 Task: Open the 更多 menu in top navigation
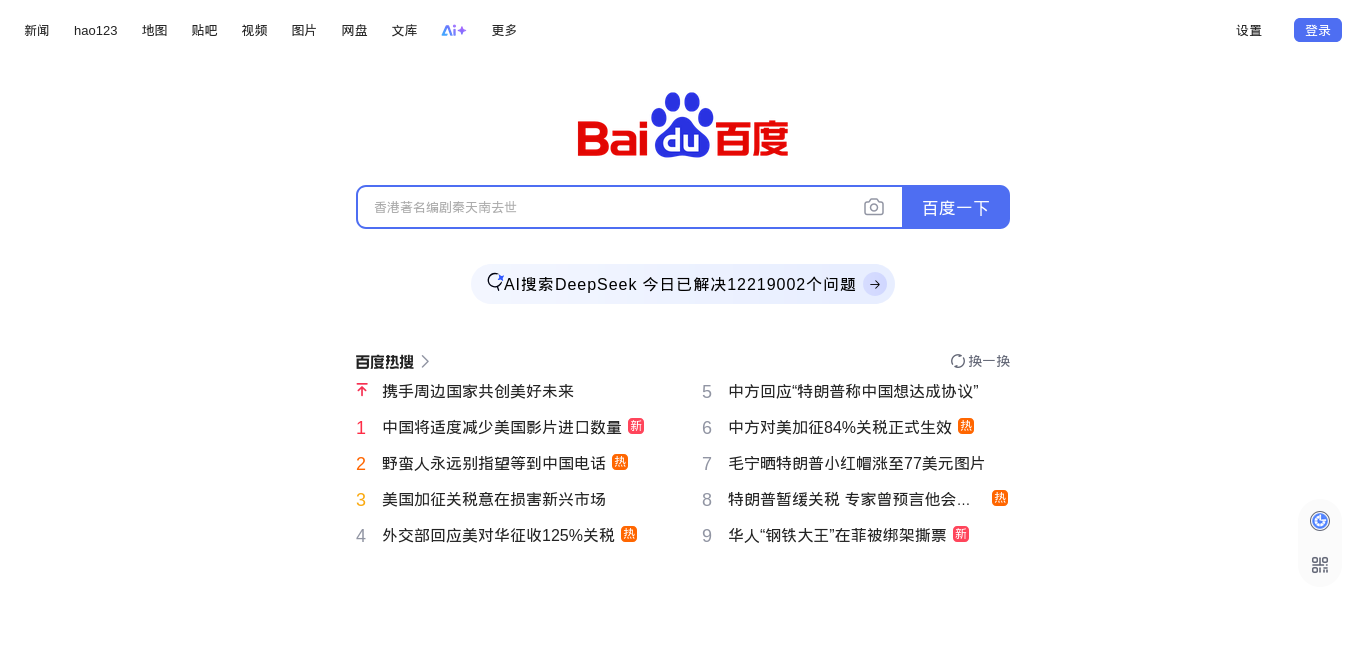click(x=504, y=30)
